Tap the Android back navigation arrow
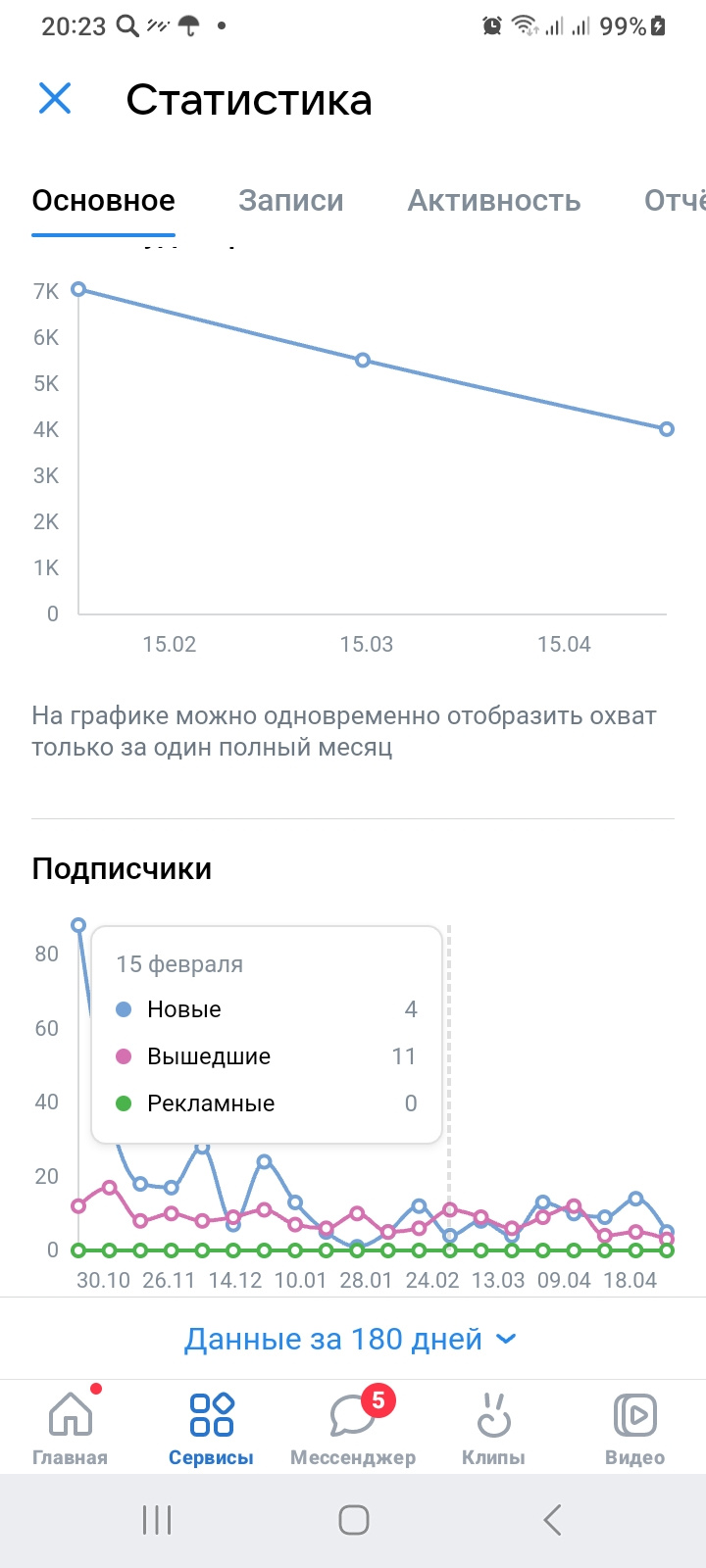The width and height of the screenshot is (706, 1568). (552, 1520)
